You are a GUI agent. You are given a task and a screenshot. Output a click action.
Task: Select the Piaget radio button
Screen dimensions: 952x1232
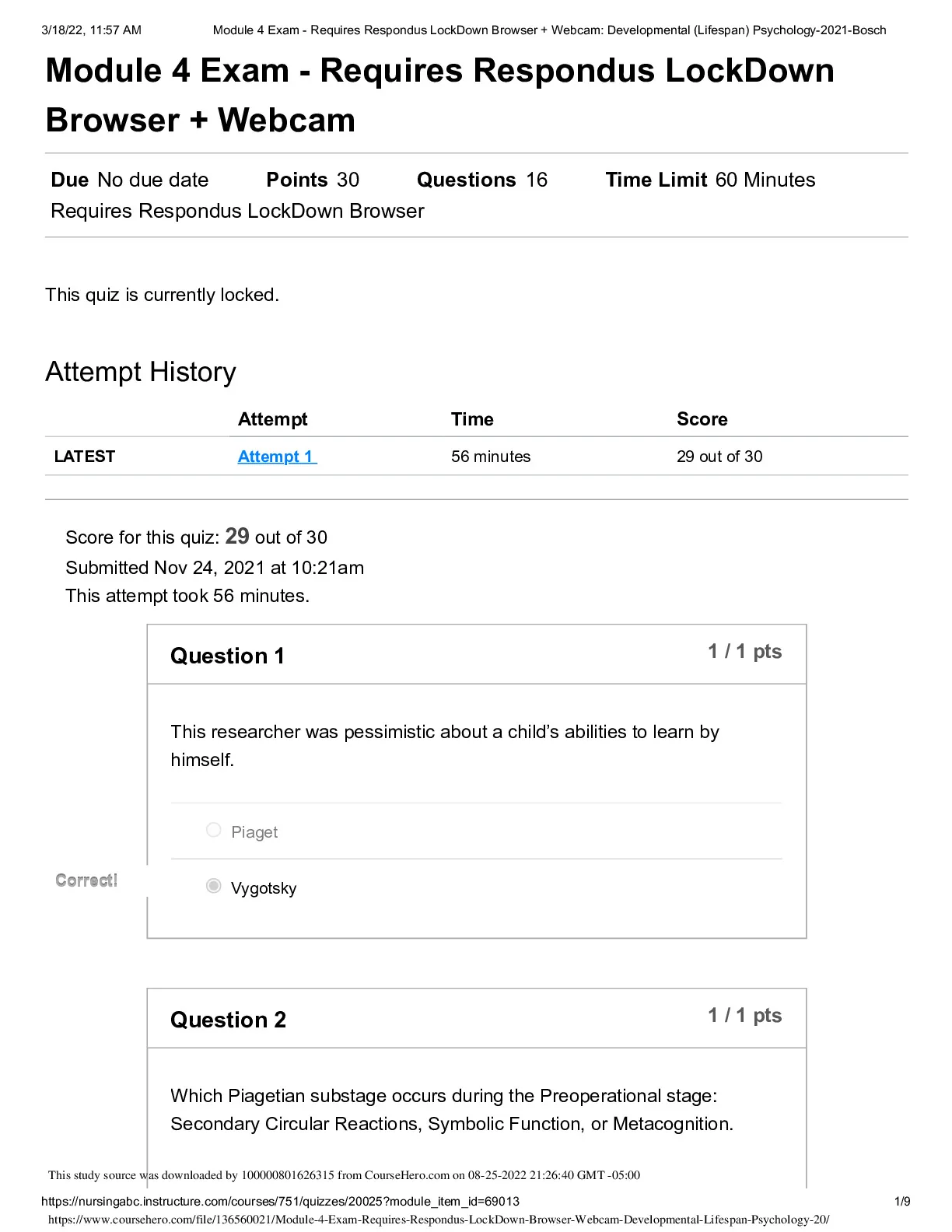coord(213,830)
